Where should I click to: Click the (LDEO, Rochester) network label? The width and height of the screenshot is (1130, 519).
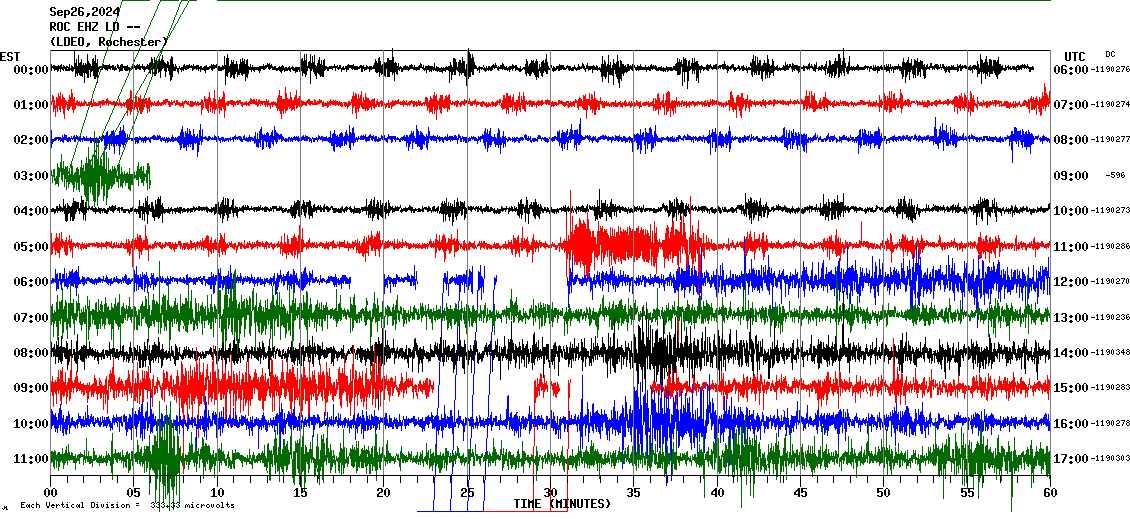[108, 42]
